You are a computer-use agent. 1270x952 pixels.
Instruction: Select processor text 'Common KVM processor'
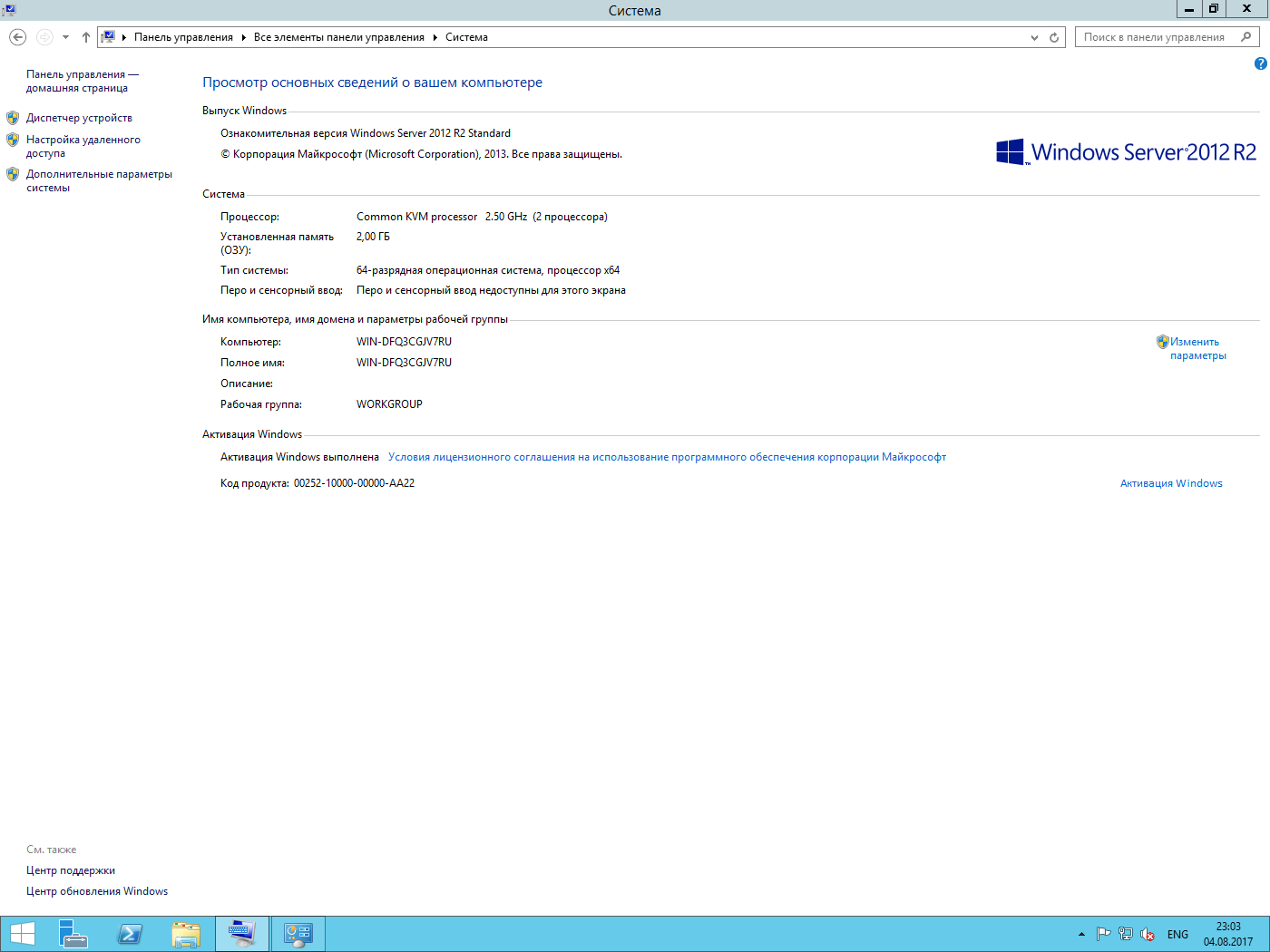[416, 217]
